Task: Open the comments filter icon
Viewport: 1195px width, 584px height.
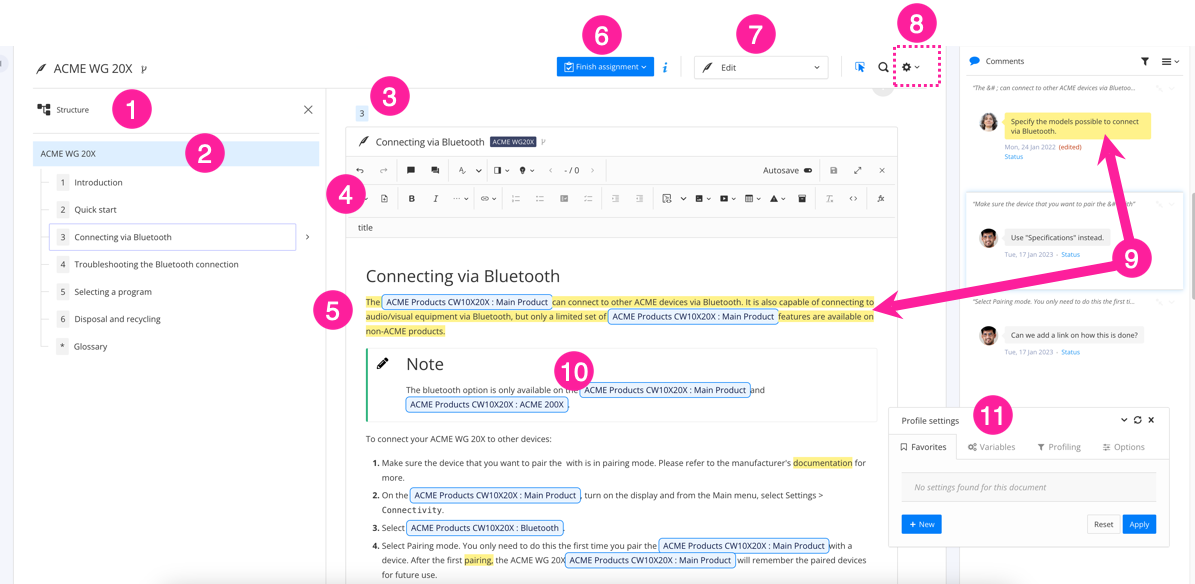Action: pyautogui.click(x=1145, y=61)
